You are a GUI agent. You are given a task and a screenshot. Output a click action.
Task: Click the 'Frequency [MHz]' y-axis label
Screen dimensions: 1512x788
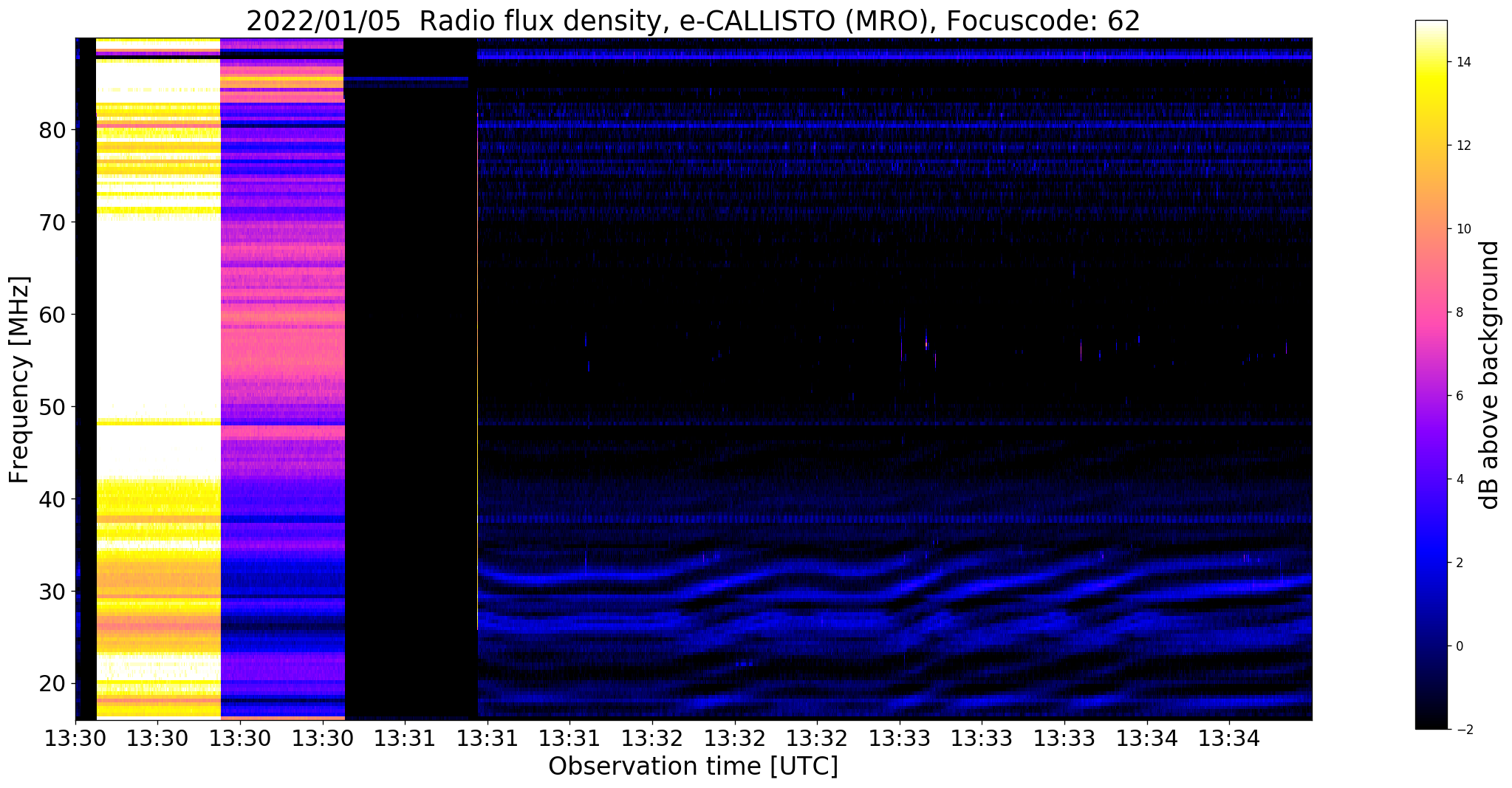point(19,380)
